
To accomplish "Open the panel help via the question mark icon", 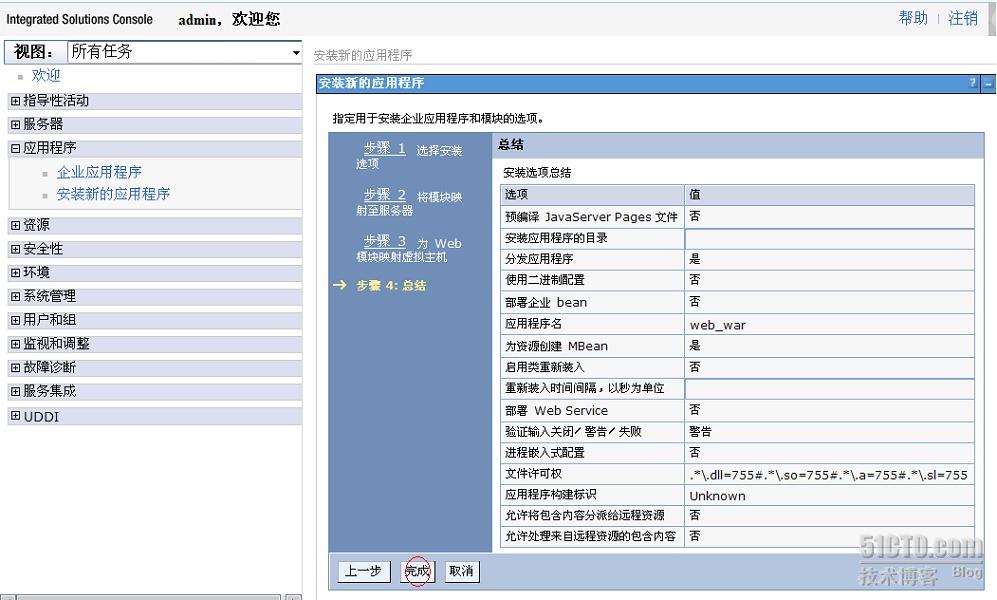I will 971,84.
